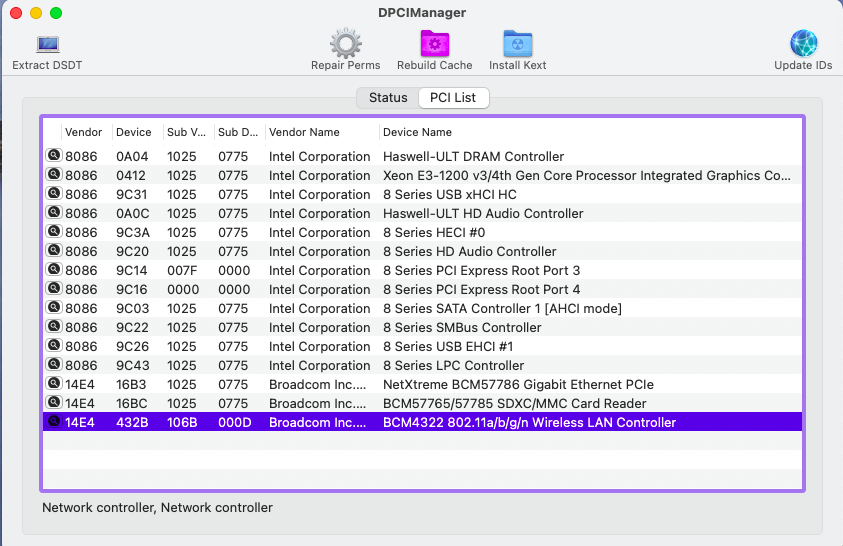
Task: Select the BCM57765/57785 SDXC/MMC Card Reader row
Action: (x=514, y=403)
